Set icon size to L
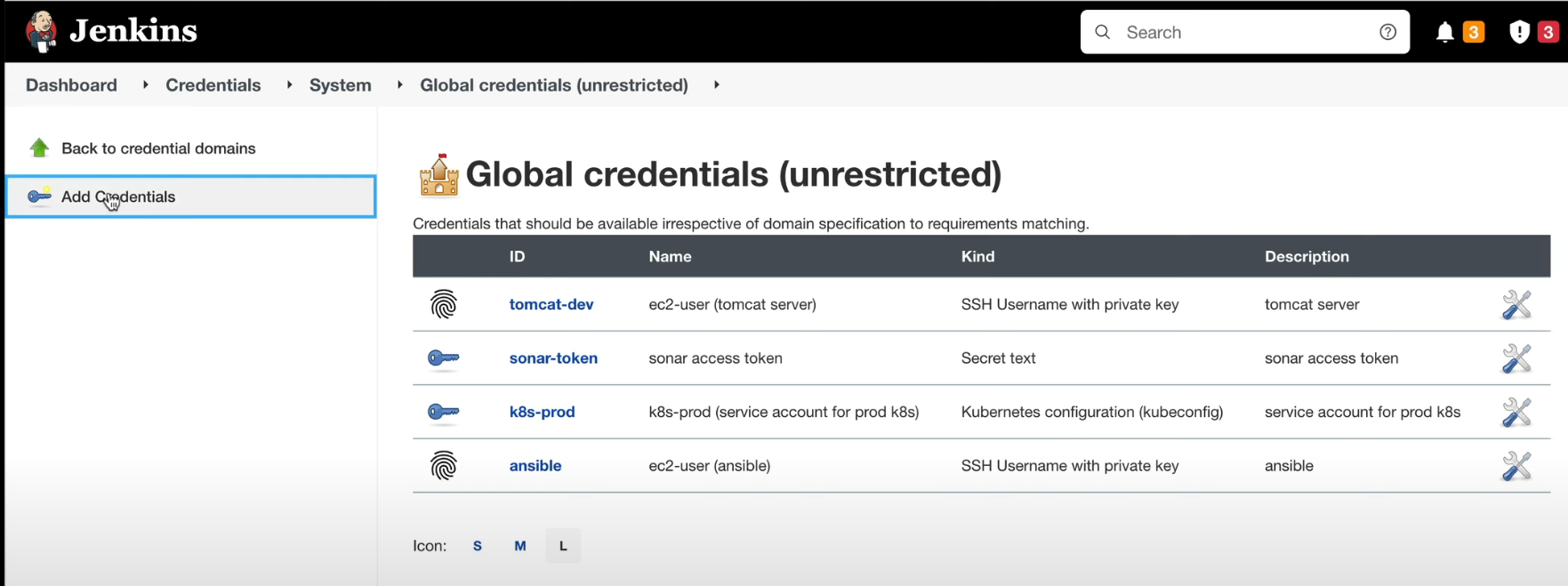This screenshot has width=1568, height=586. click(563, 546)
